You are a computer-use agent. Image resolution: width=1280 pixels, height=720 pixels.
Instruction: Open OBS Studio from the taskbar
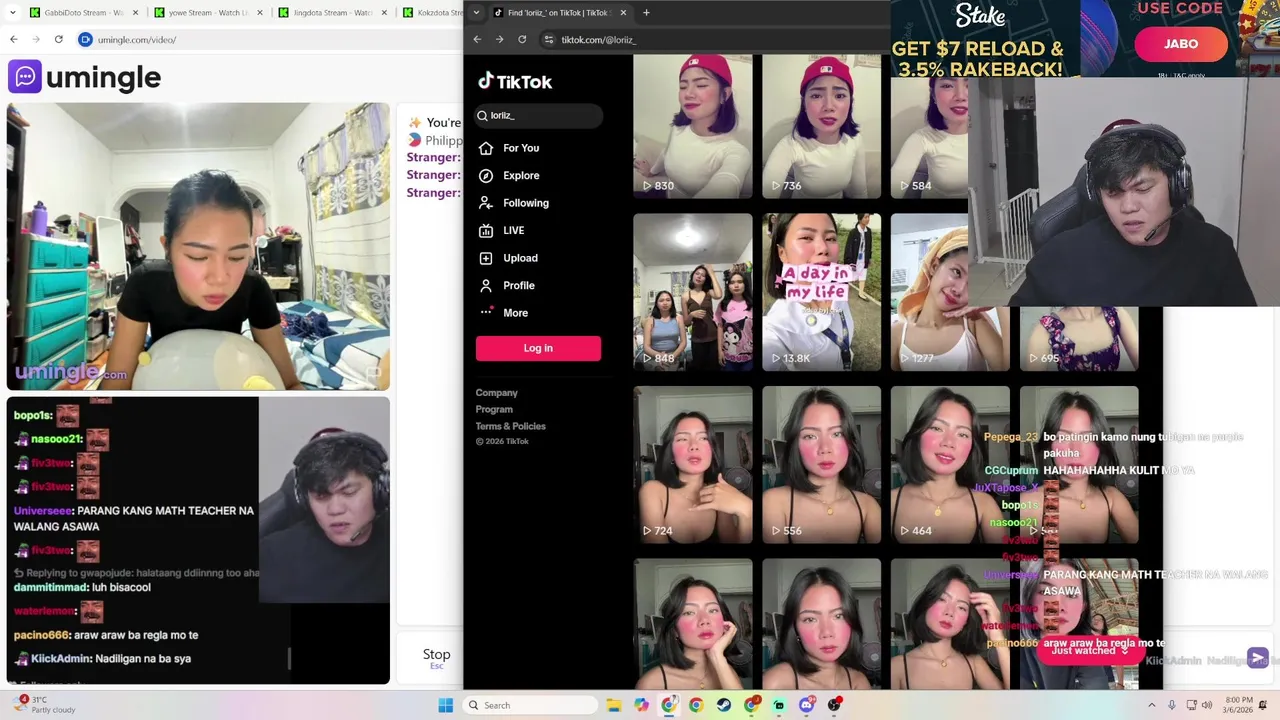click(x=834, y=705)
